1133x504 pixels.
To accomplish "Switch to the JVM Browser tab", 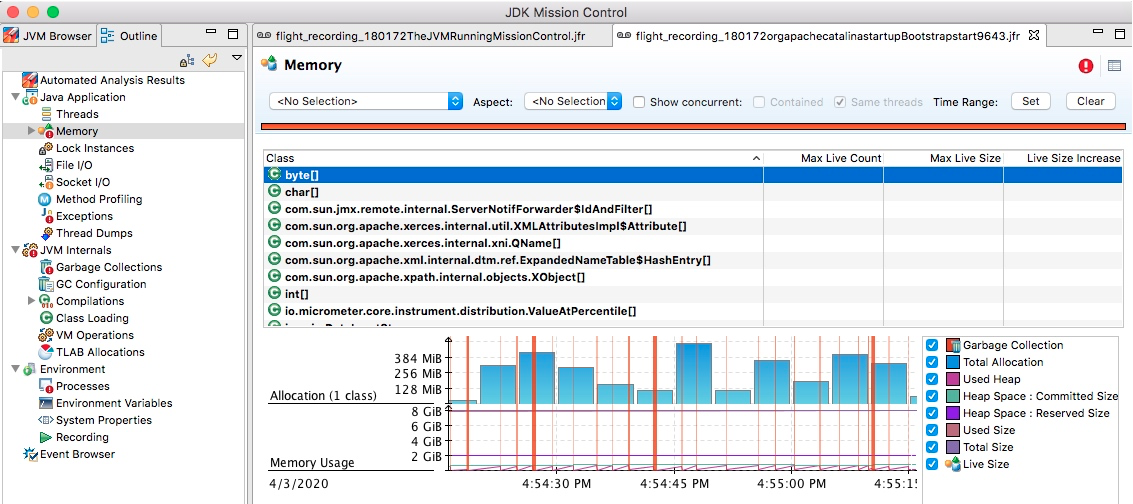I will 48,35.
